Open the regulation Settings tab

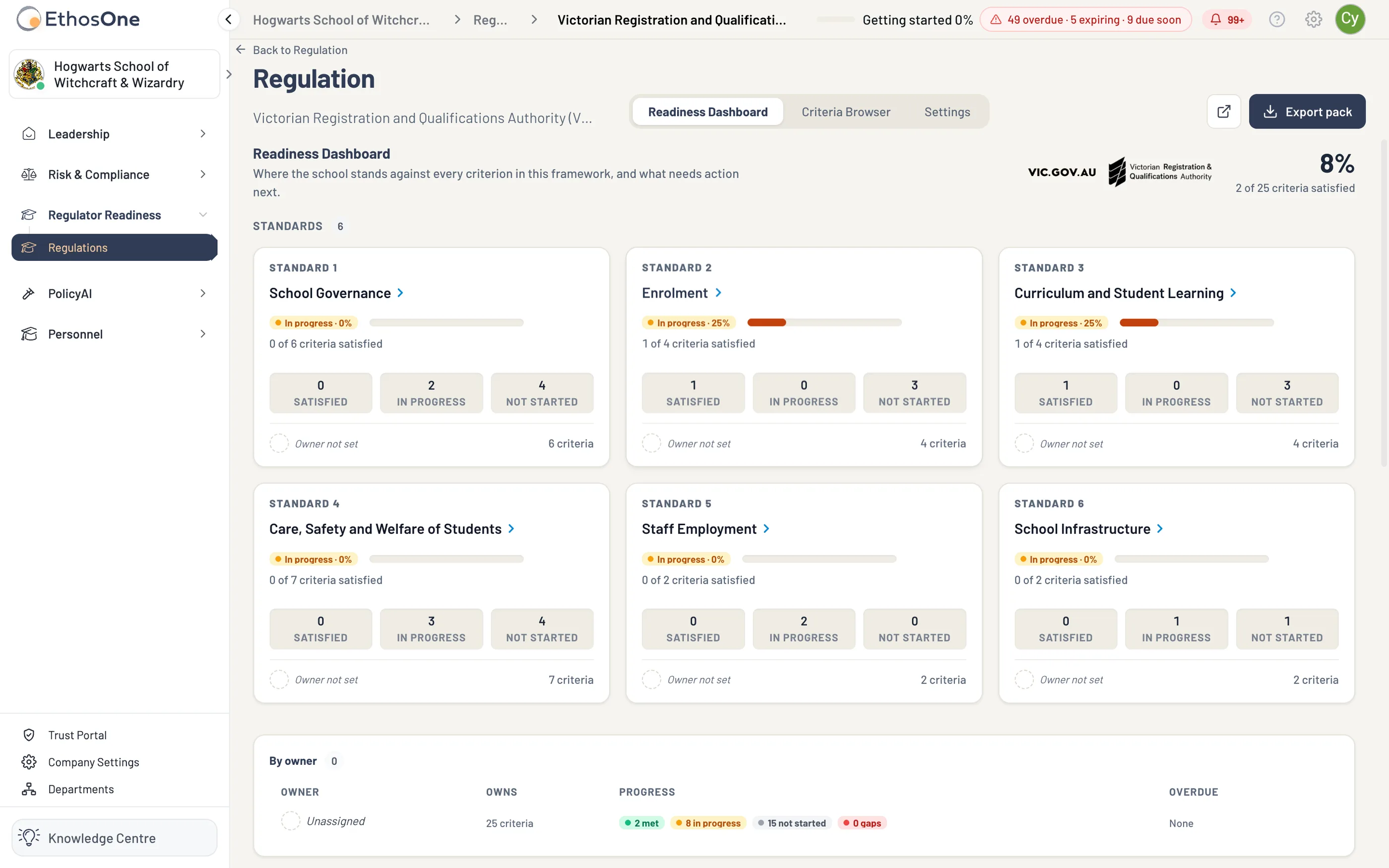click(947, 112)
